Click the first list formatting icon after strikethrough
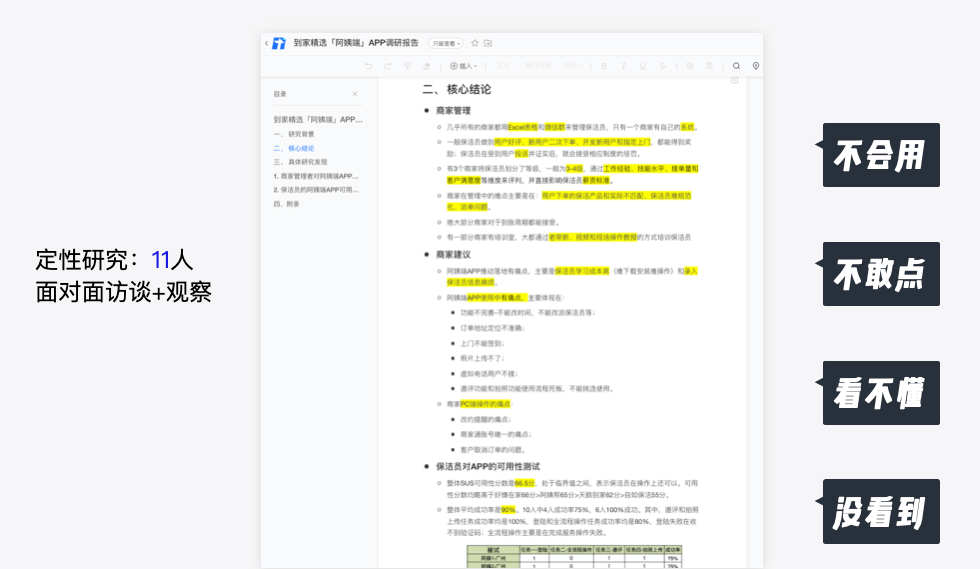Viewport: 980px width, 569px height. coord(689,66)
